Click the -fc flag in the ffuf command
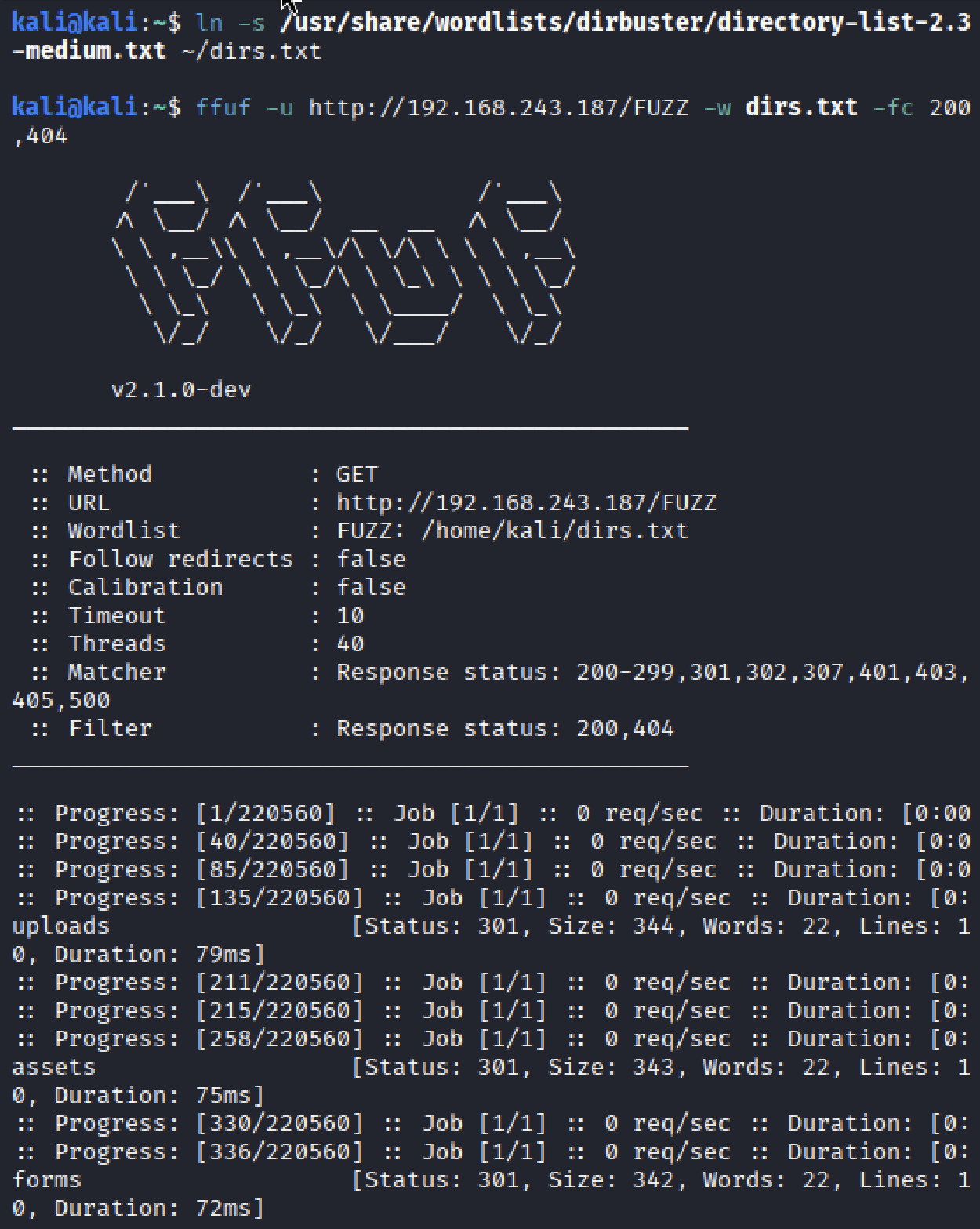 (x=893, y=107)
